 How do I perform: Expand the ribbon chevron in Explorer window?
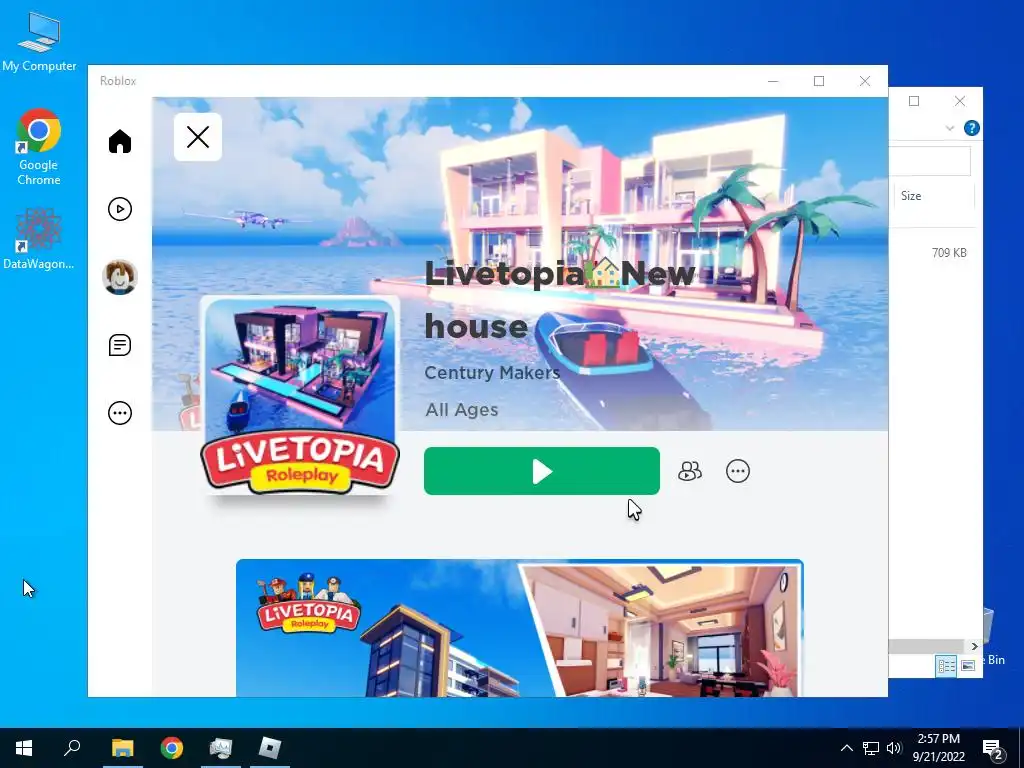950,128
